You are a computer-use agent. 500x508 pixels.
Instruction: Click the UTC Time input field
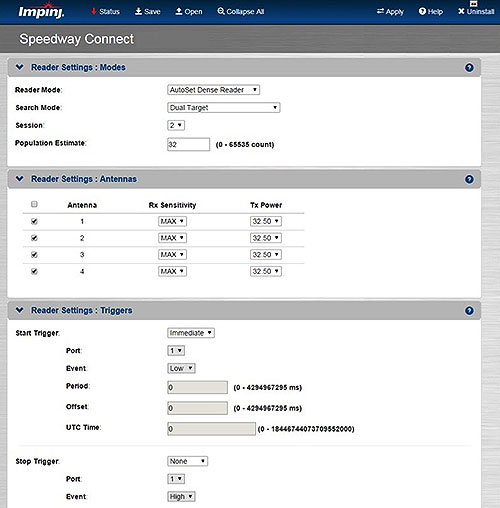[x=211, y=429]
